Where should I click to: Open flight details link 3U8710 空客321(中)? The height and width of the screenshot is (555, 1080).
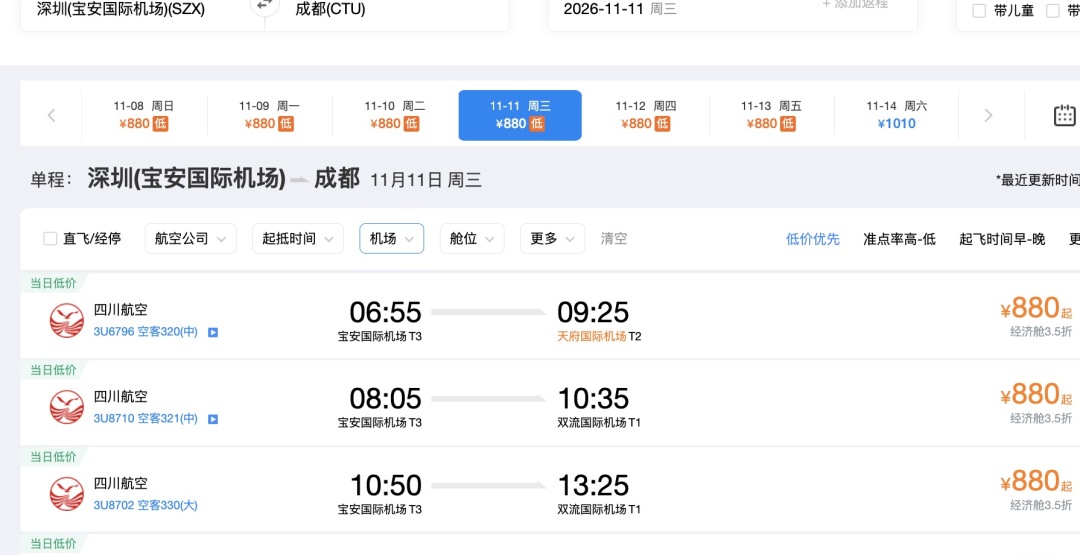tap(145, 419)
